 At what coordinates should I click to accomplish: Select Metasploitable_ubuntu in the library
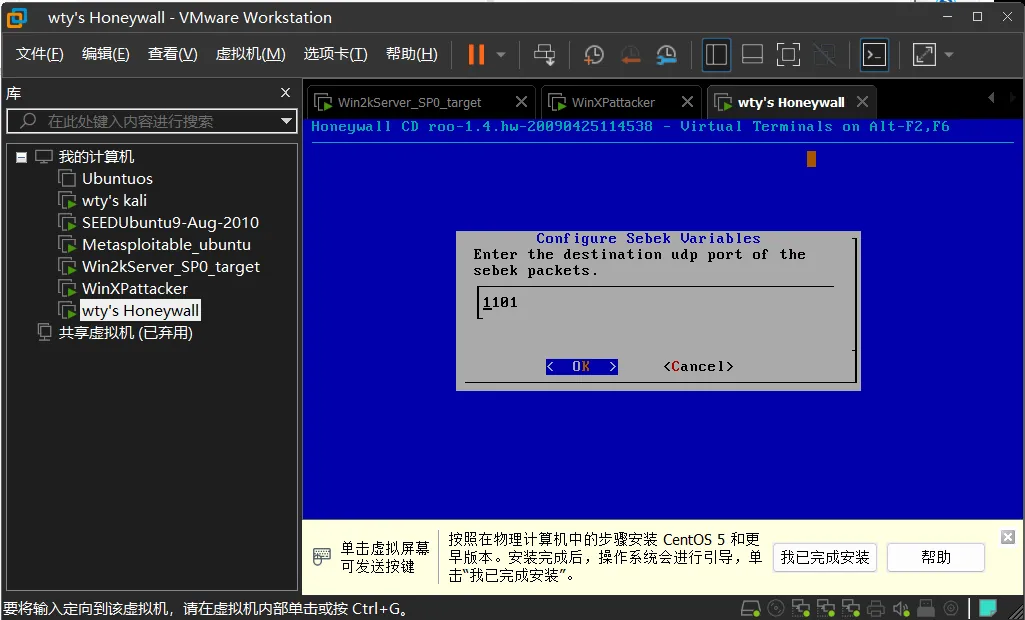(x=166, y=245)
